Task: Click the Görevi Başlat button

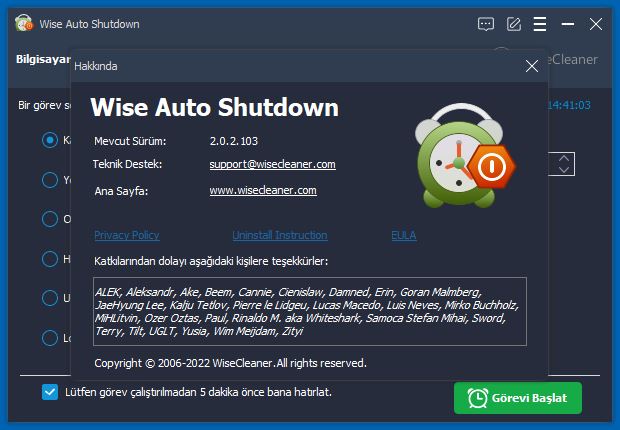Action: pyautogui.click(x=518, y=398)
